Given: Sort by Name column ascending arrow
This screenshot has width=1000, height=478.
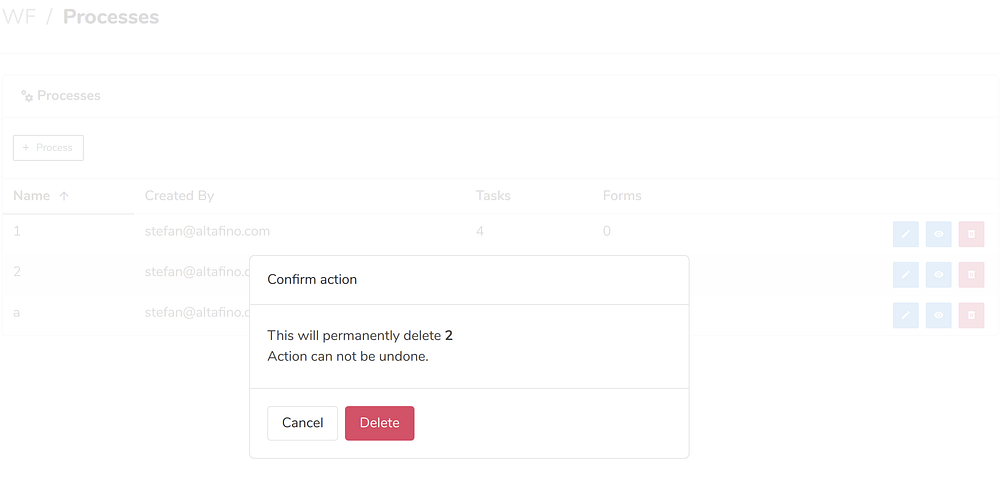Looking at the screenshot, I should pyautogui.click(x=64, y=196).
